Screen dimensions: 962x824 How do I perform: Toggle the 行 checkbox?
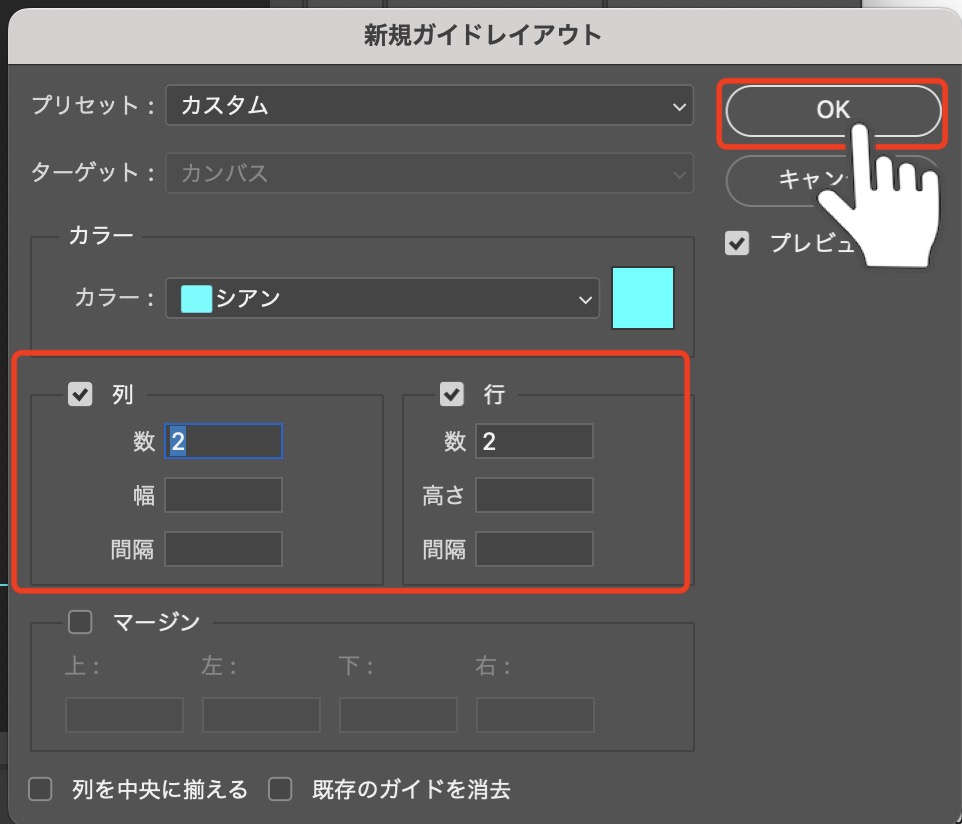[x=452, y=395]
